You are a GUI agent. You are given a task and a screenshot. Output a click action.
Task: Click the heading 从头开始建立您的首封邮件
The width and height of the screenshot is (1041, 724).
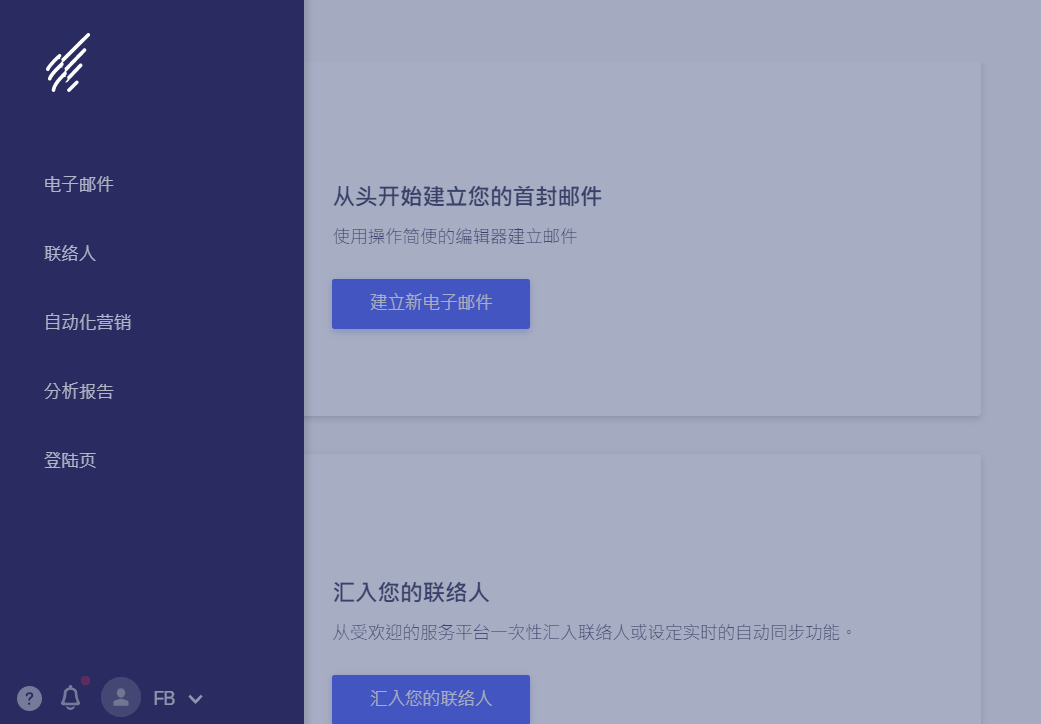tap(467, 197)
